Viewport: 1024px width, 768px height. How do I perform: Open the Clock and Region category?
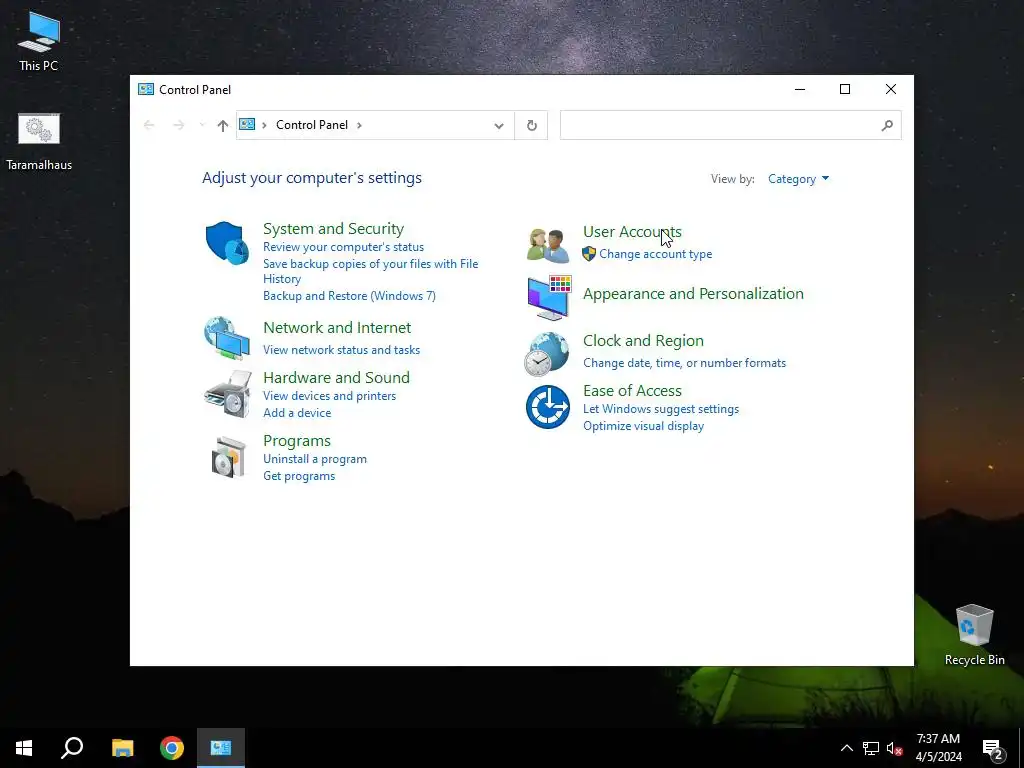[x=643, y=341]
